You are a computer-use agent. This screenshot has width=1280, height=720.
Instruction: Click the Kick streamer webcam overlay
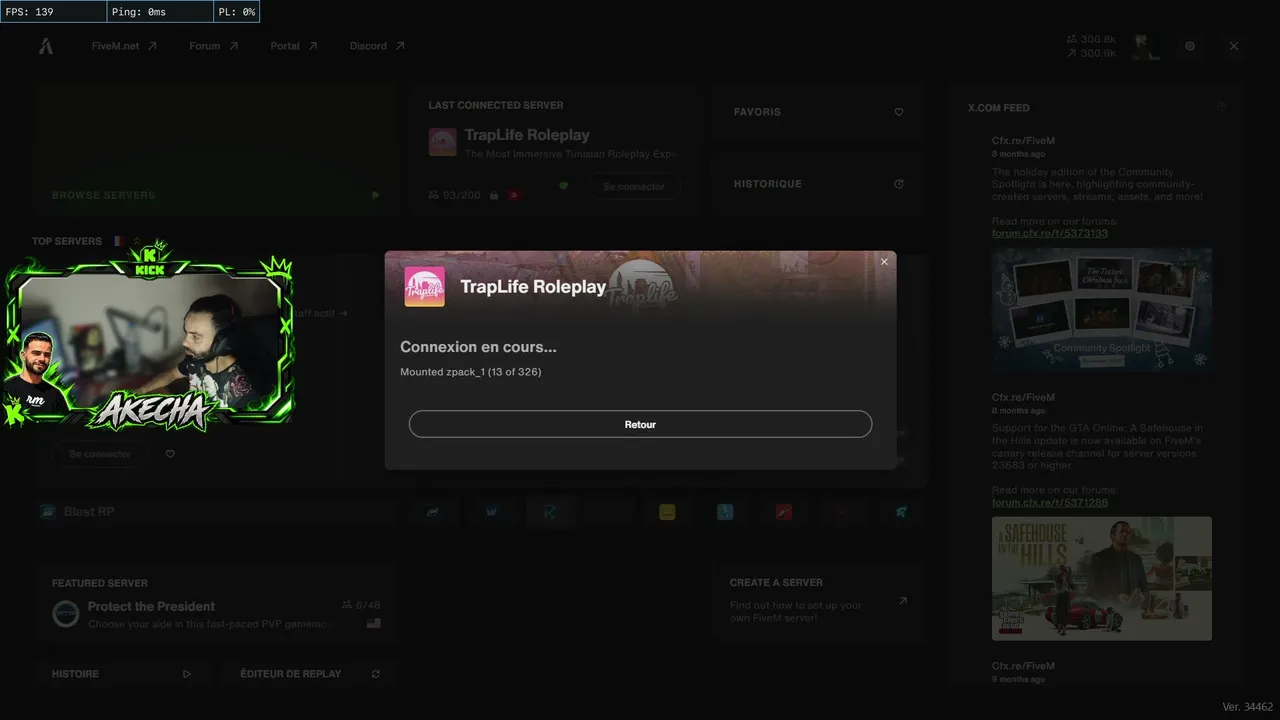click(148, 335)
